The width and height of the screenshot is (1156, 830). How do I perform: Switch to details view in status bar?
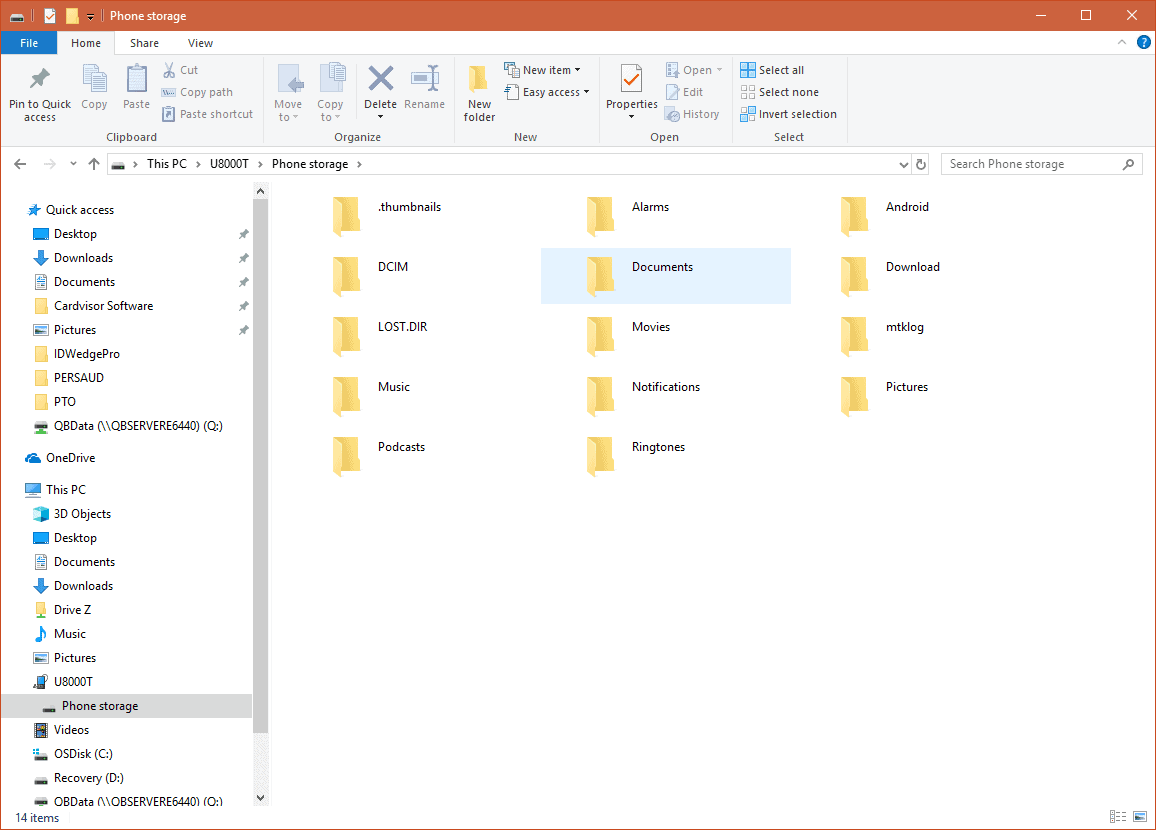[1118, 817]
